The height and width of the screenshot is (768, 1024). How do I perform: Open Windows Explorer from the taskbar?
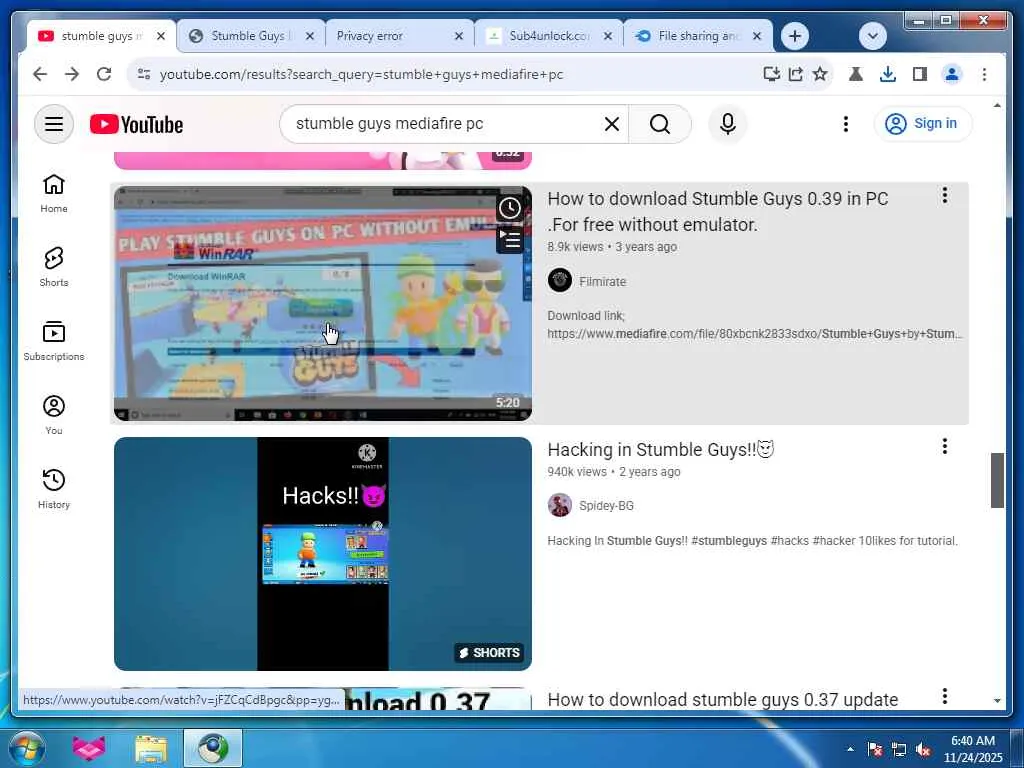point(152,748)
